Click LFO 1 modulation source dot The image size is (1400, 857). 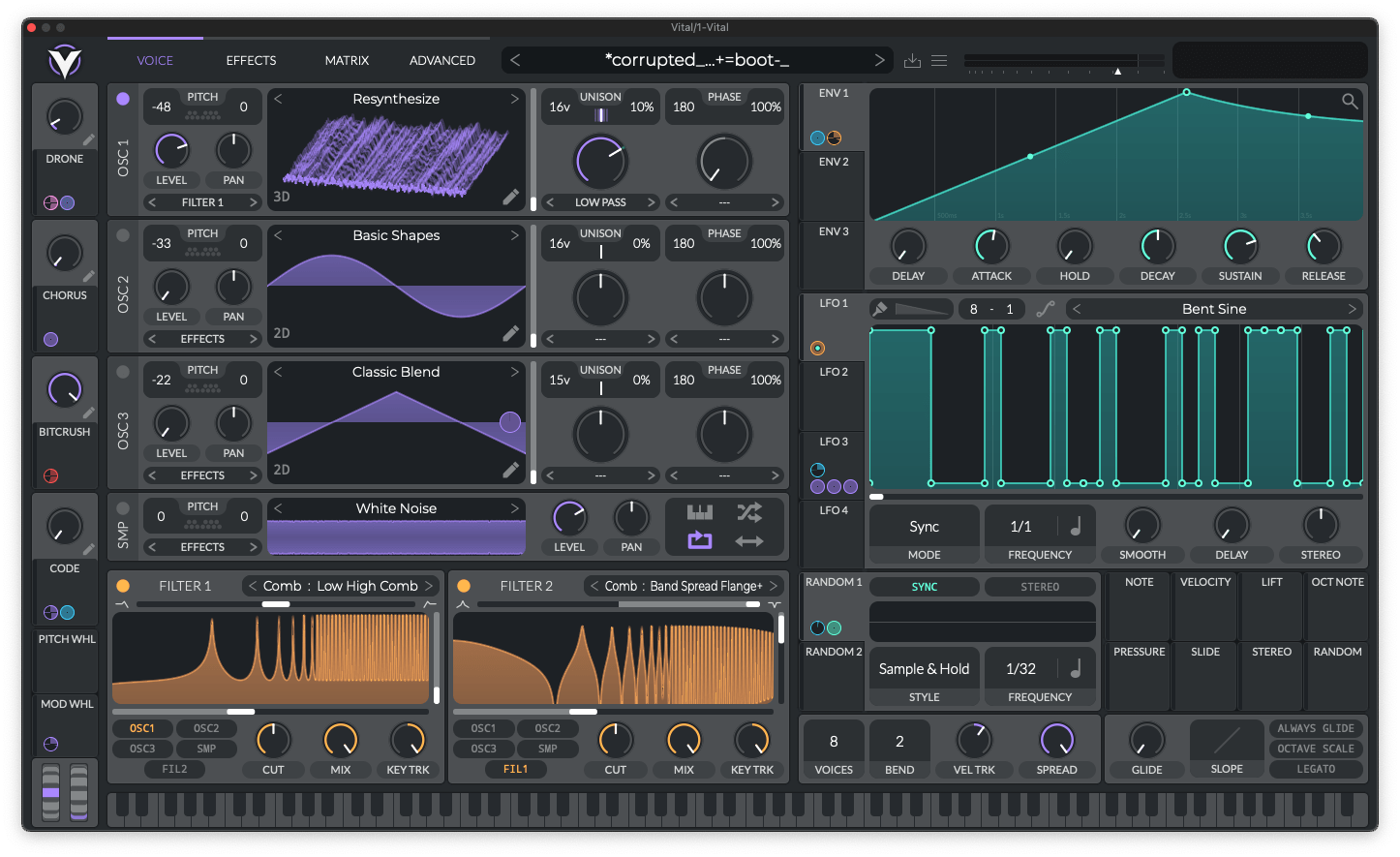(818, 348)
